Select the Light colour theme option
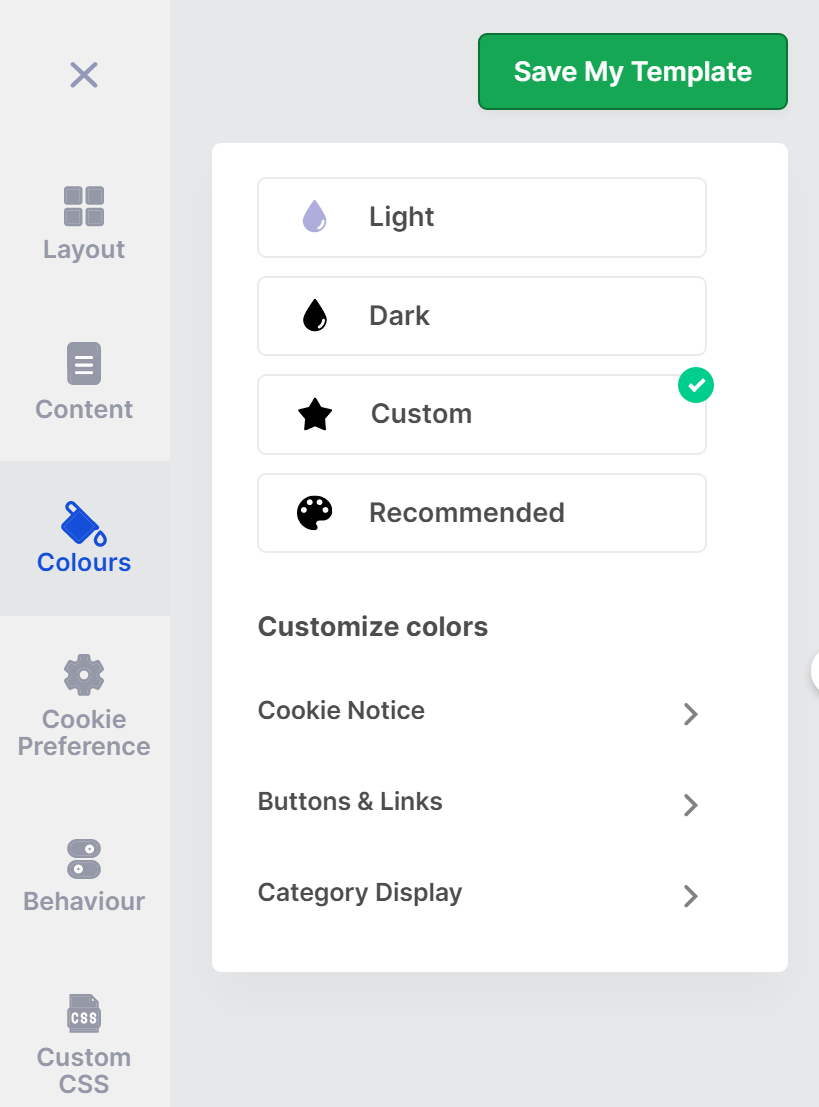Screen dimensions: 819x1107 pos(481,217)
